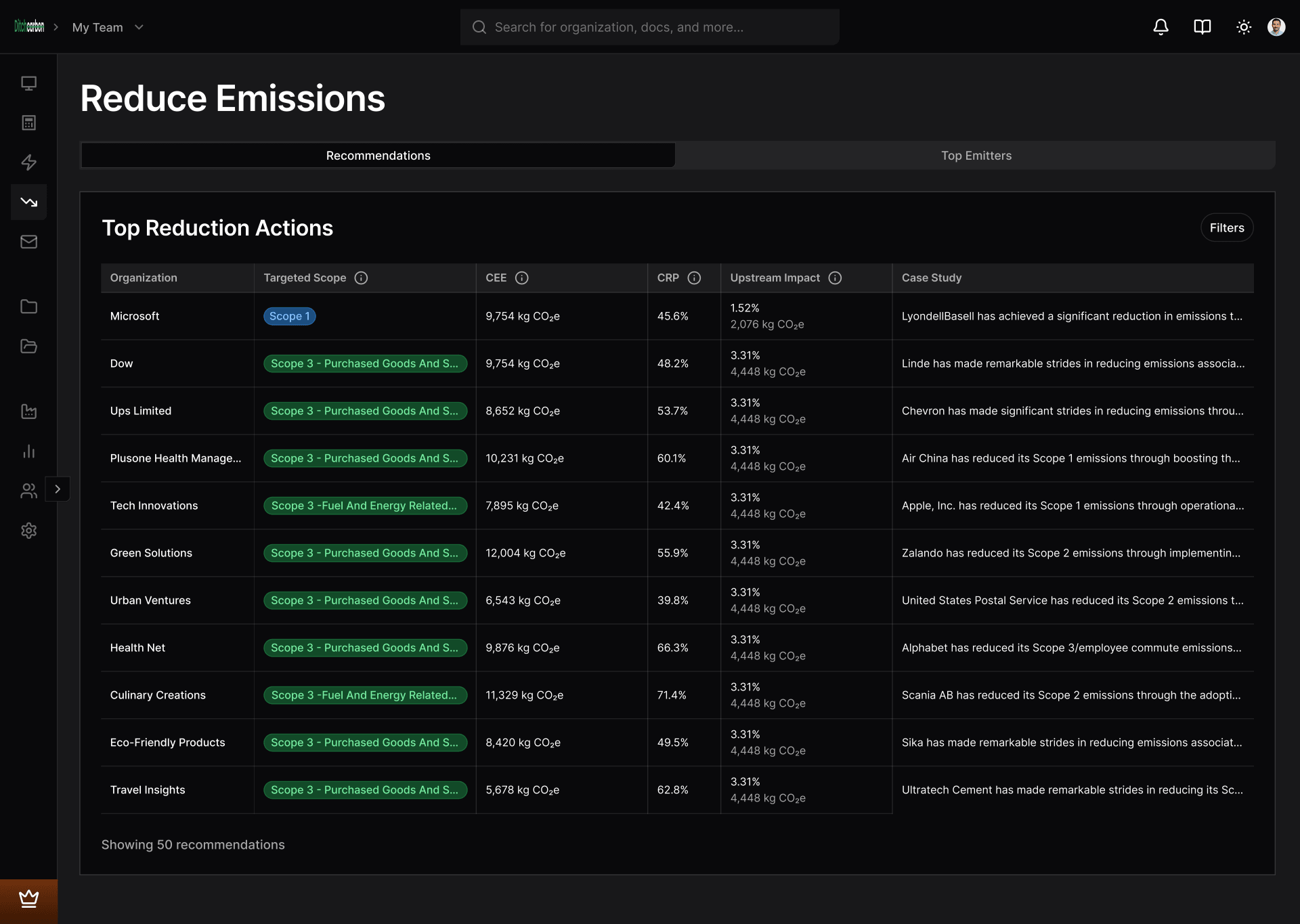Show info for Targeted Scope column
The image size is (1300, 924).
[361, 278]
